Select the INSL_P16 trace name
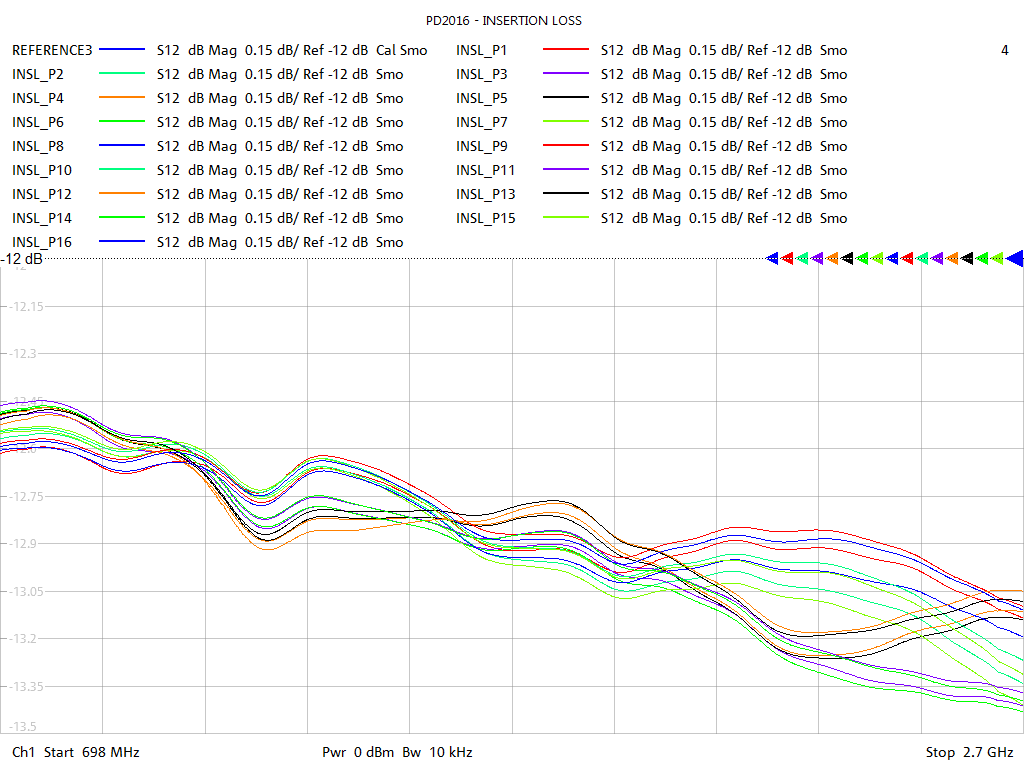 pos(42,242)
